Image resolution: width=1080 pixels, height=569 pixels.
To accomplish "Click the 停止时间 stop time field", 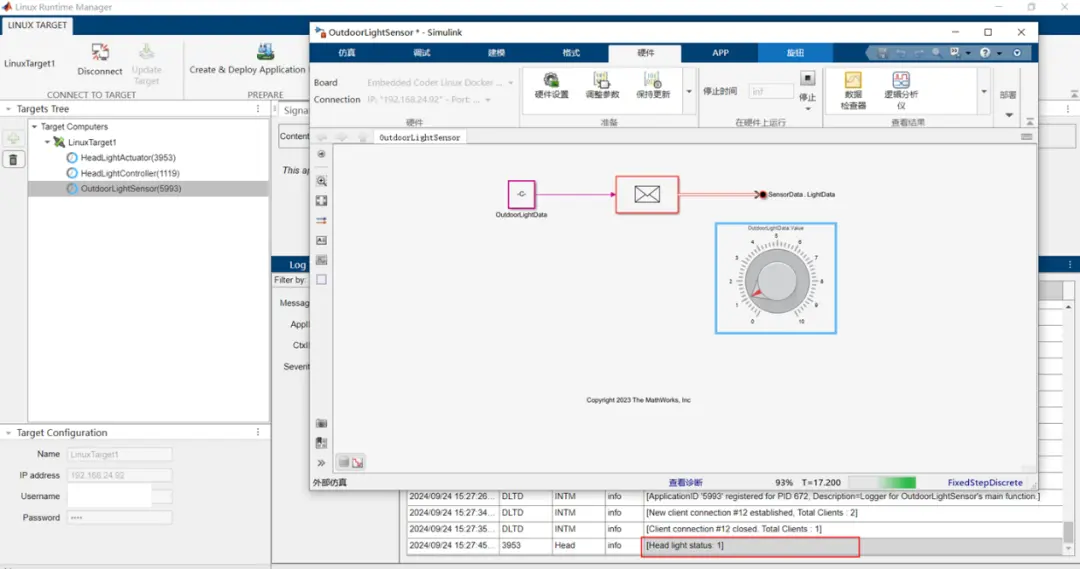I will [770, 91].
